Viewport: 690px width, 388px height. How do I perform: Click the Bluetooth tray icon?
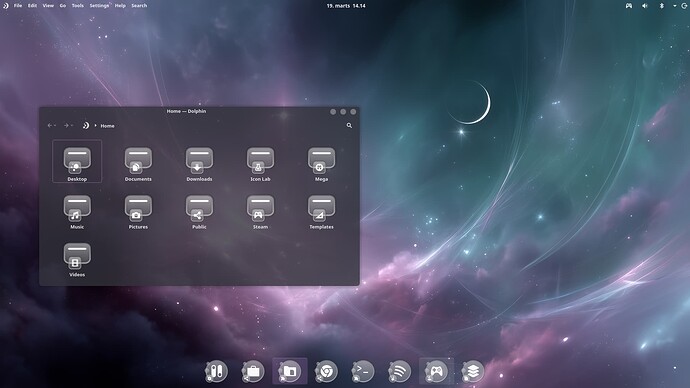661,6
